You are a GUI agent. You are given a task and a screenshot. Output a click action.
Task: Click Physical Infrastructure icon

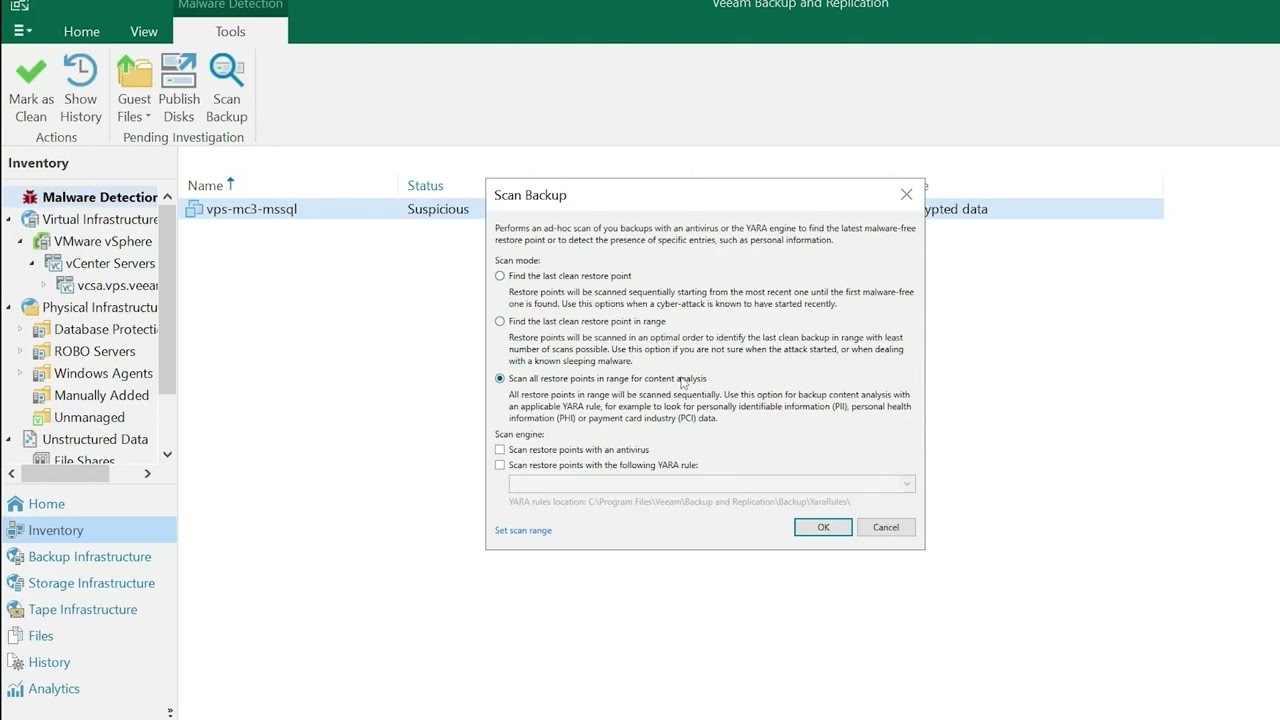(x=30, y=307)
